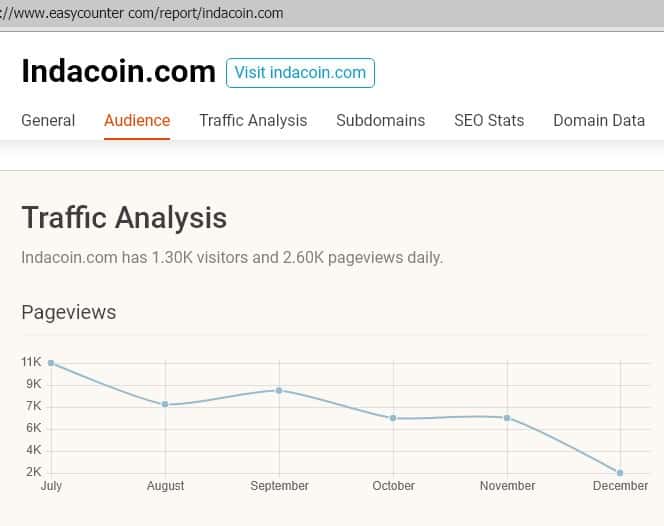Screen dimensions: 664x526
Task: Open the SEO Stats tab
Action: [x=489, y=120]
